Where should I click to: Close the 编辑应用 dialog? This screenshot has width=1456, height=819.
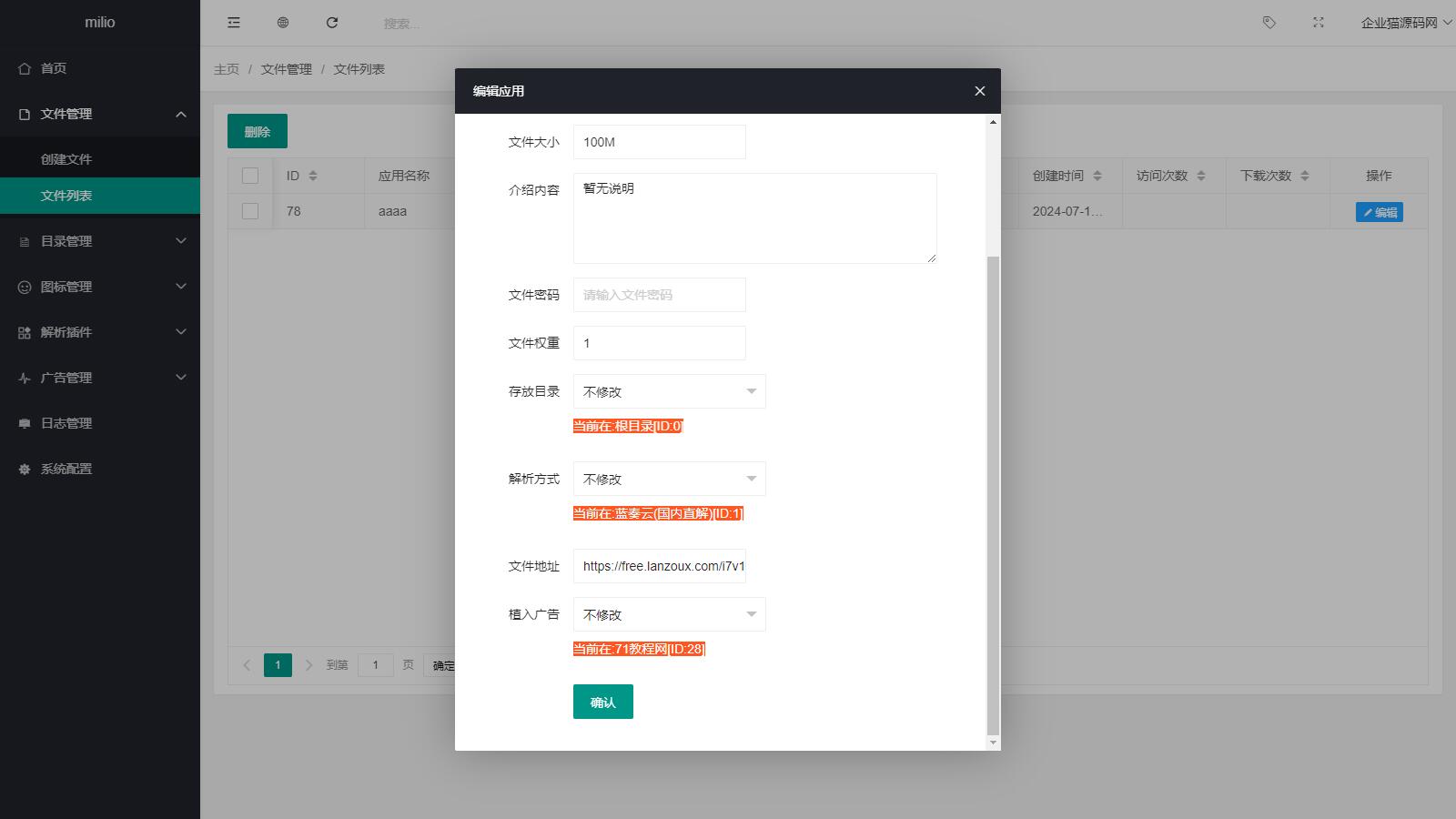point(980,91)
